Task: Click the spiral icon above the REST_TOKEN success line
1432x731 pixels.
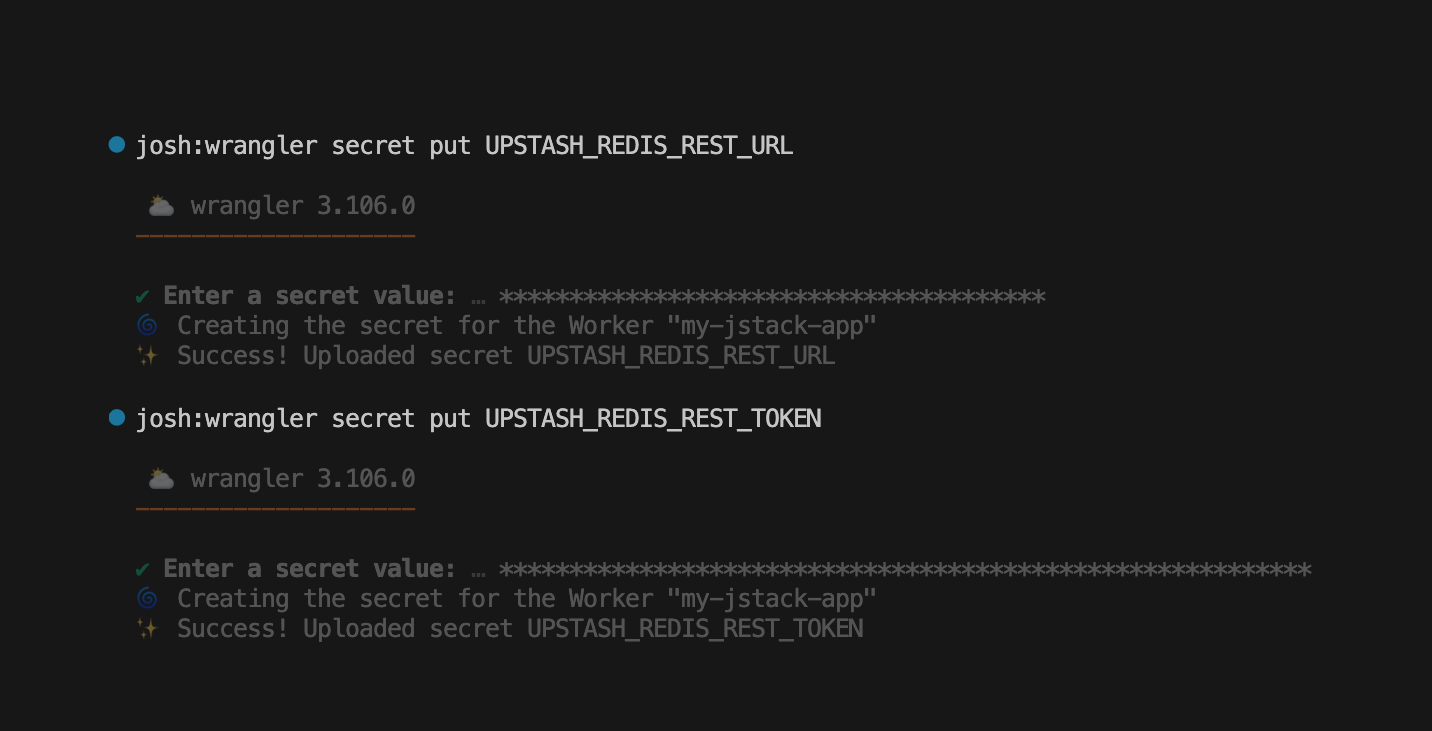Action: (147, 599)
